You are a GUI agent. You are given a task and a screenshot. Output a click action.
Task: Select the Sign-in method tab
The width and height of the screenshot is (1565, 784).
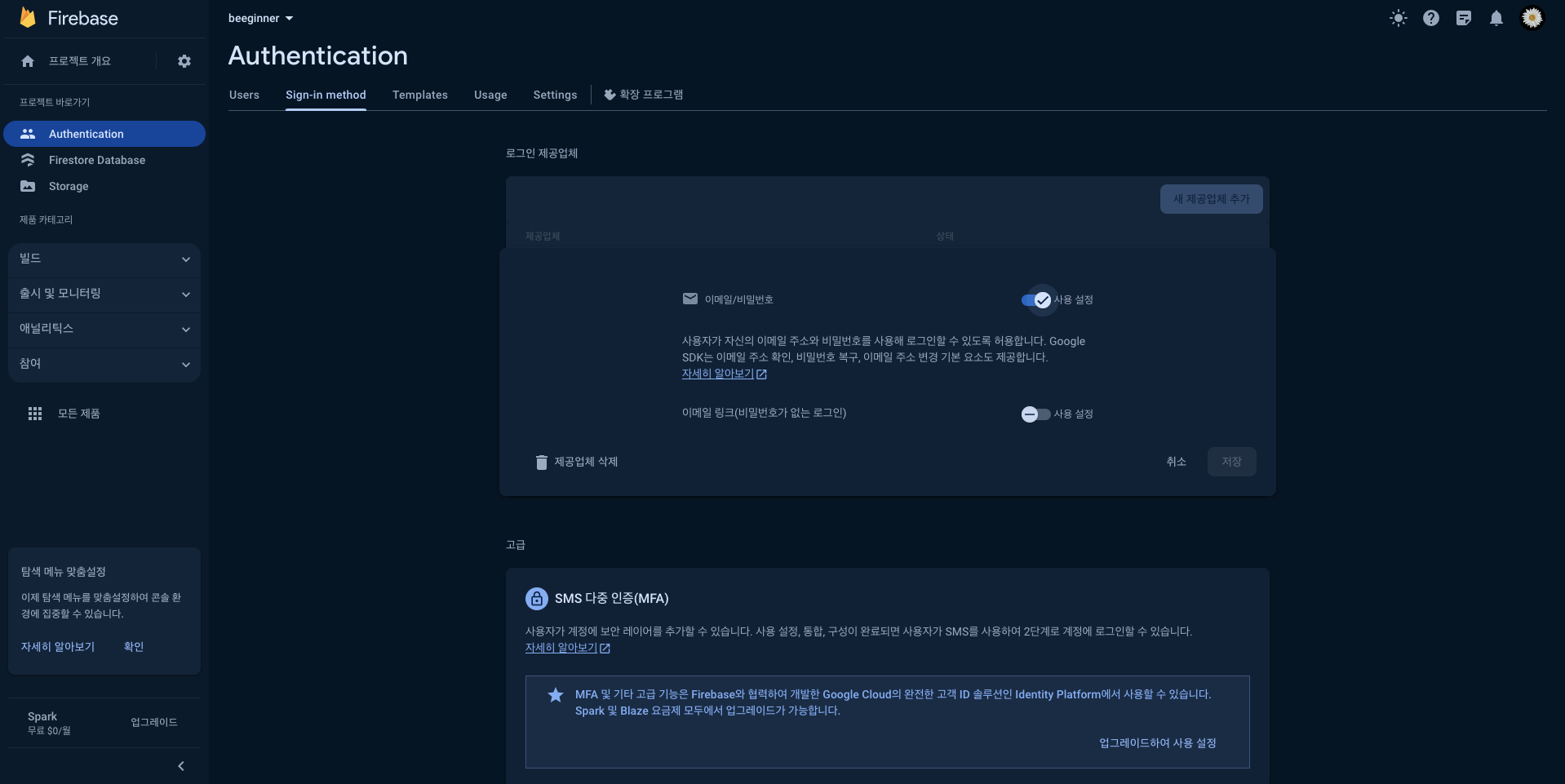click(x=326, y=95)
